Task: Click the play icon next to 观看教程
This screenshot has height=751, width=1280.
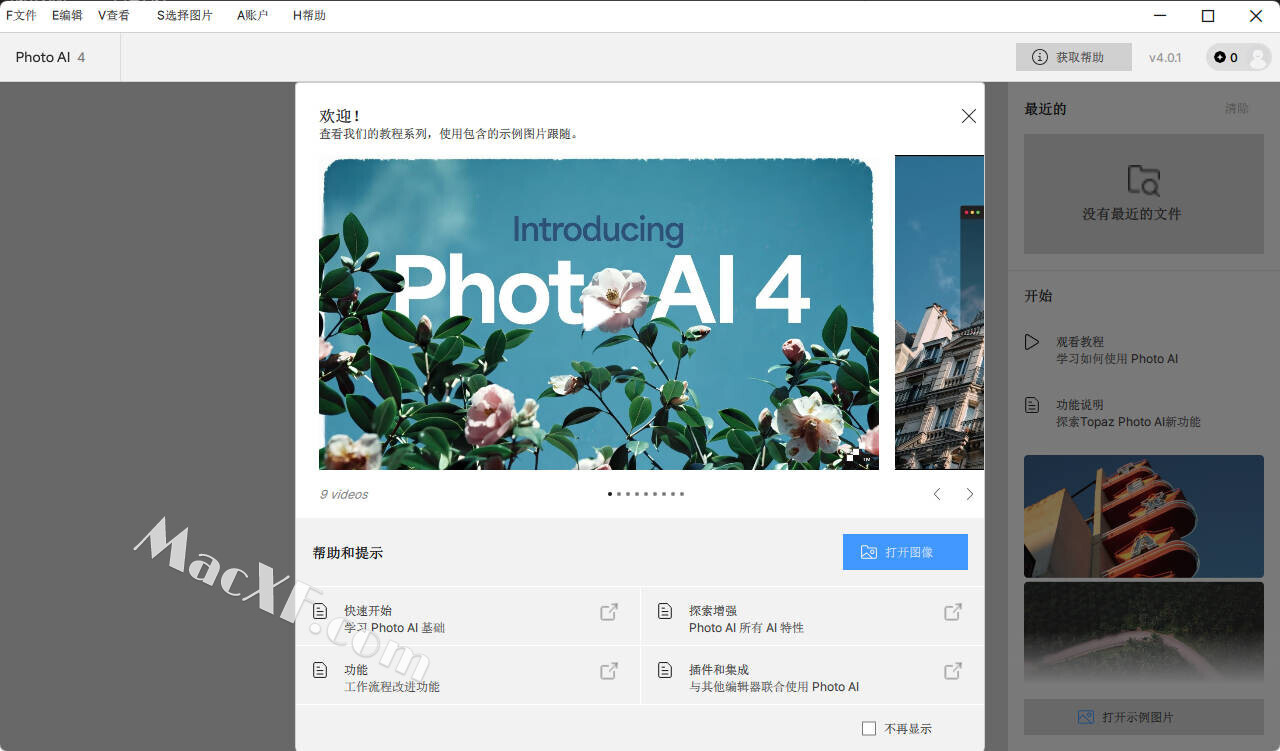Action: pos(1032,342)
